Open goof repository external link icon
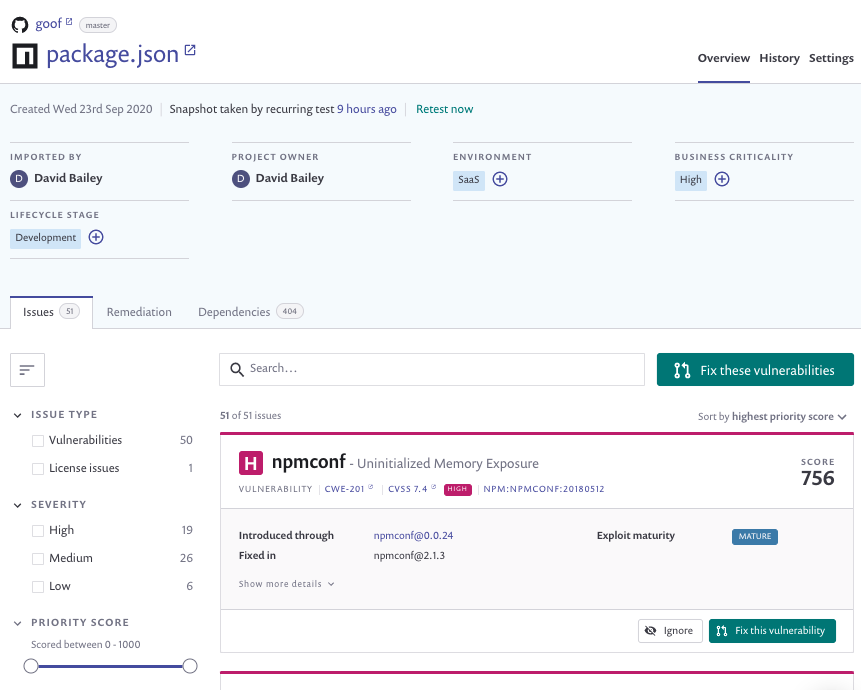Screen dimensions: 861x690 click(69, 21)
